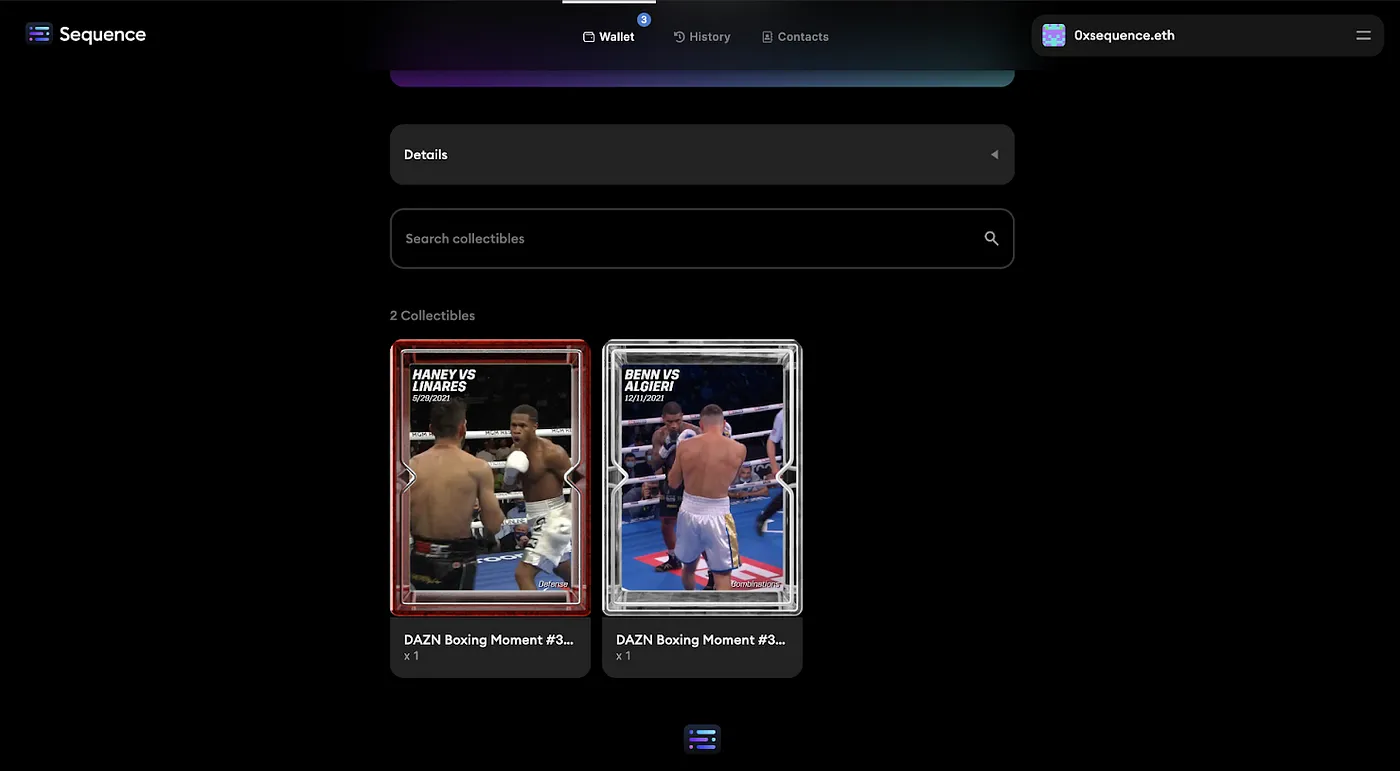Screen dimensions: 1400x771
Task: Open the History tab
Action: coord(702,37)
